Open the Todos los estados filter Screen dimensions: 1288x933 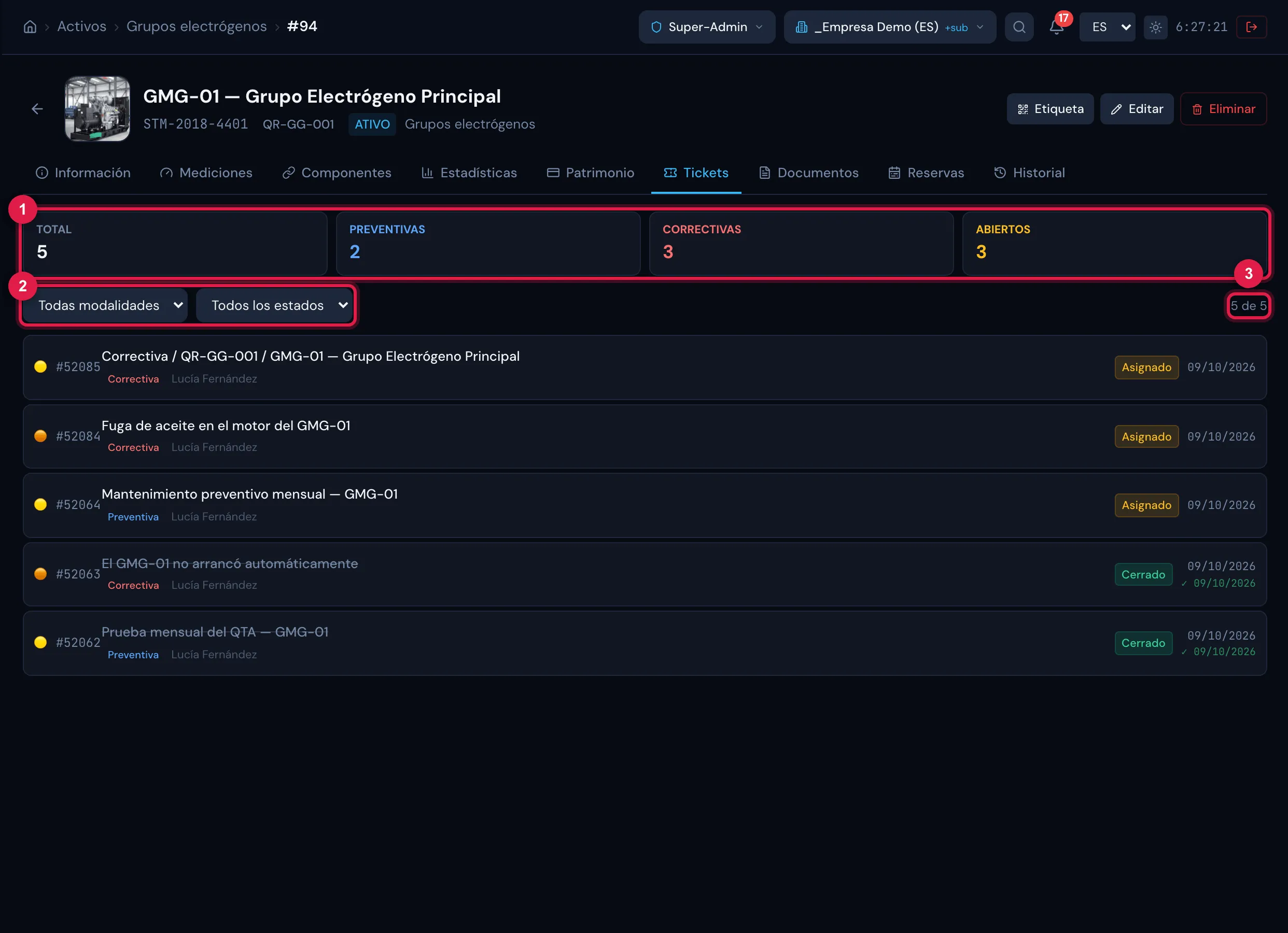tap(274, 305)
